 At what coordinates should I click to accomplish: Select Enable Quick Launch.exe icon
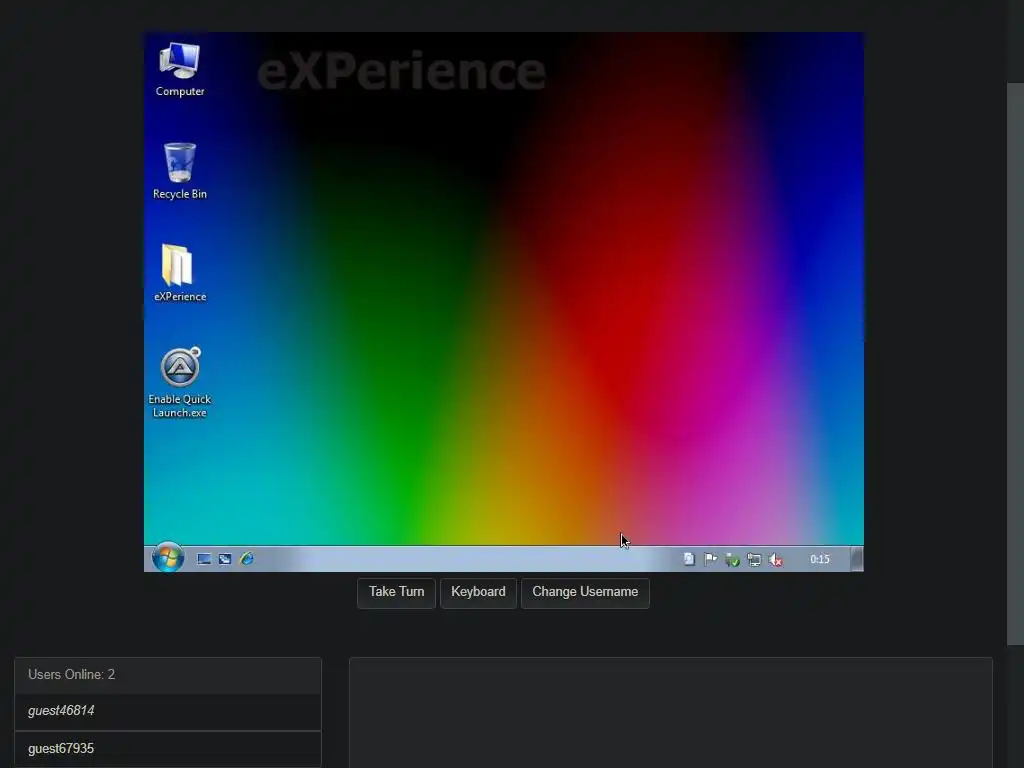[180, 383]
